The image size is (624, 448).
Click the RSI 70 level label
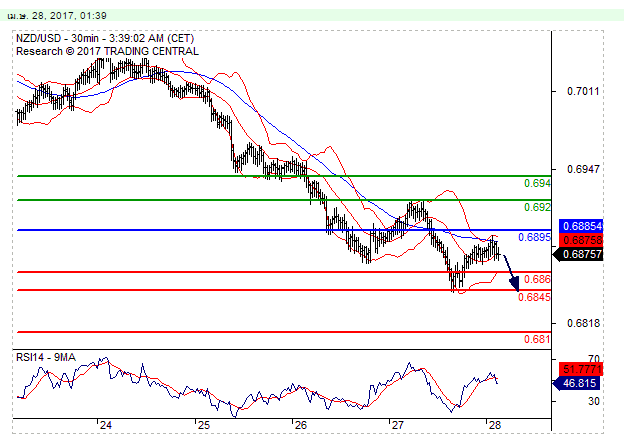tap(594, 359)
